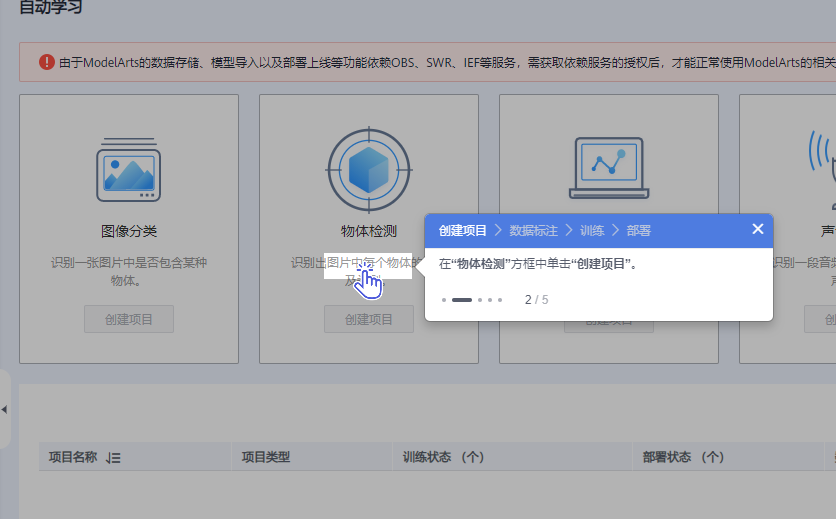Click the 物体检测 card title

[369, 231]
